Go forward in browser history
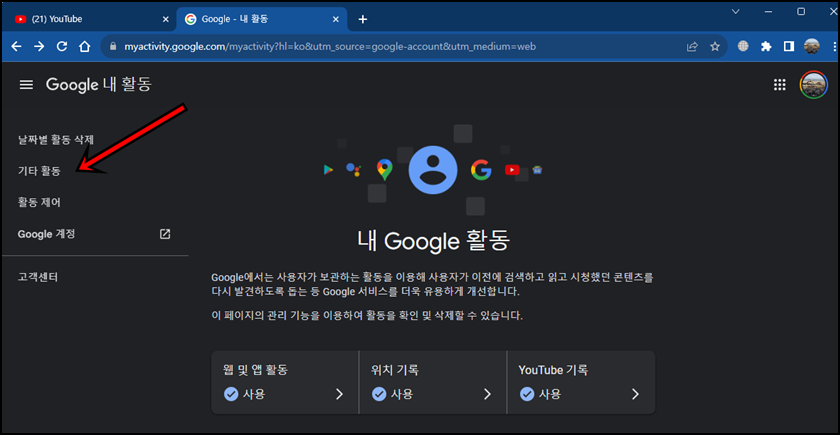Screen dimensions: 840x435 pyautogui.click(x=39, y=47)
